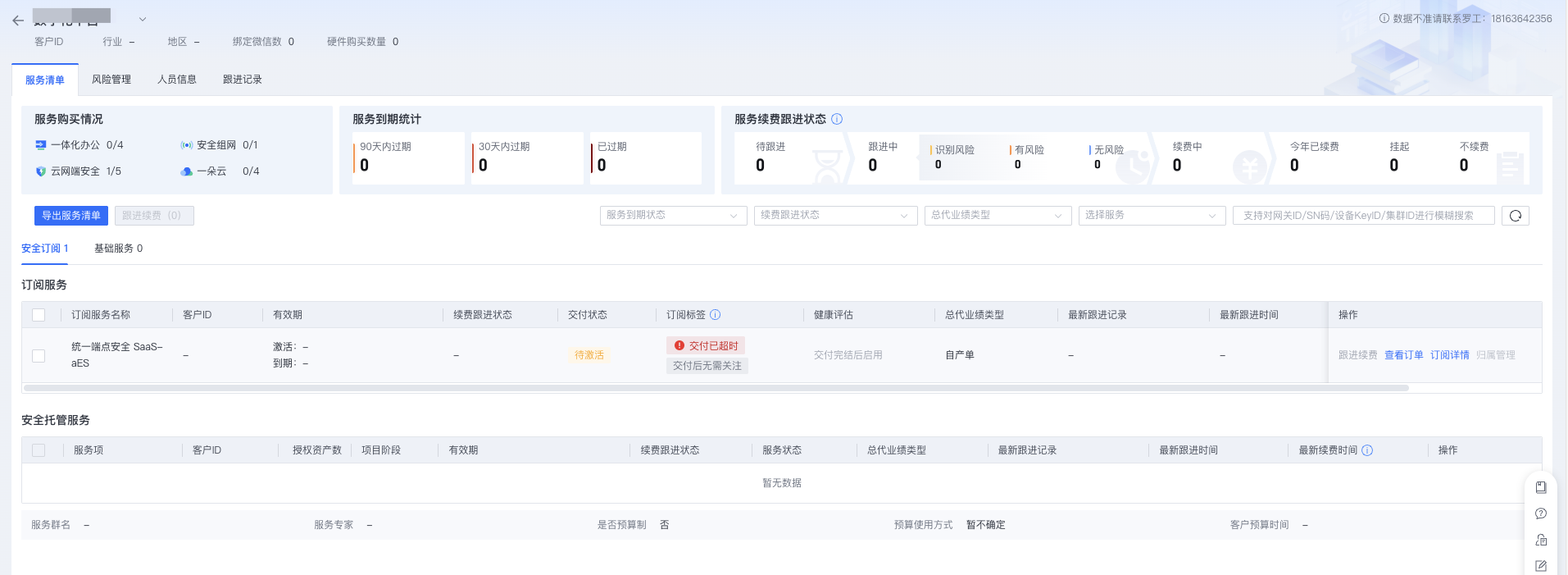The image size is (1568, 575).
Task: Click the refresh icon beside the search box
Action: click(x=1515, y=216)
